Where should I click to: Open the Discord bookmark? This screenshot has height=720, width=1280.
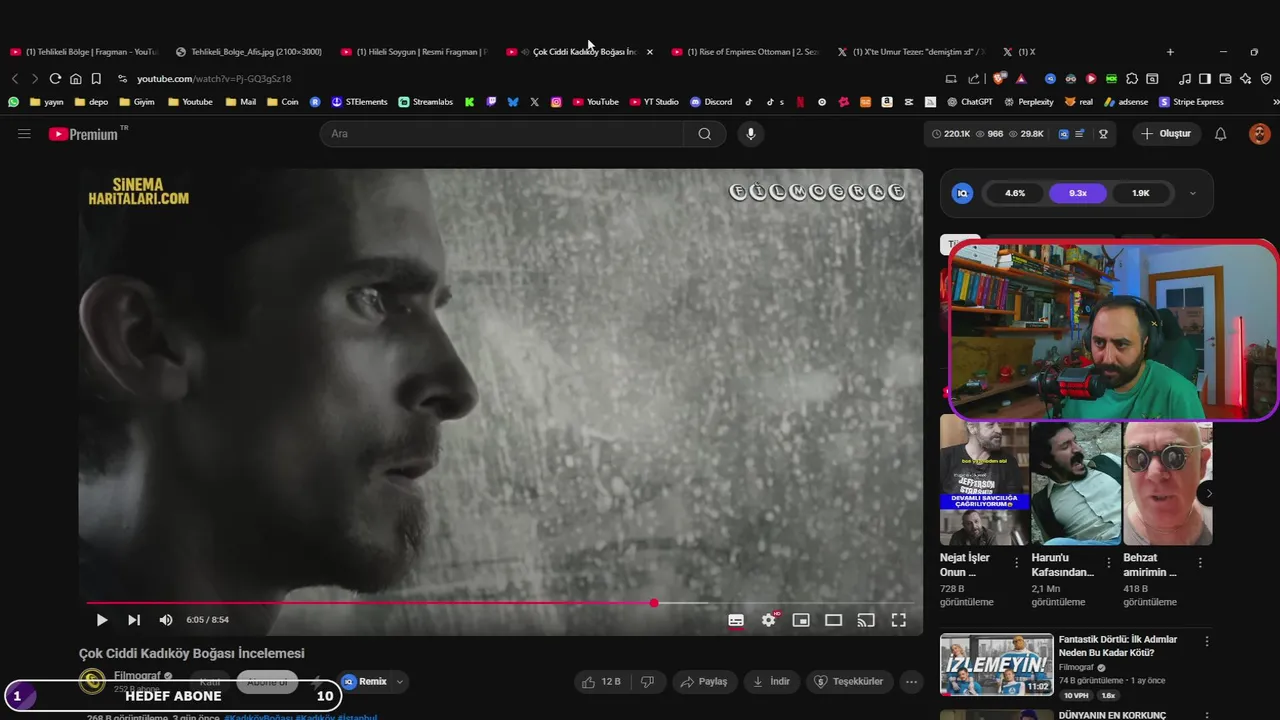click(x=711, y=102)
